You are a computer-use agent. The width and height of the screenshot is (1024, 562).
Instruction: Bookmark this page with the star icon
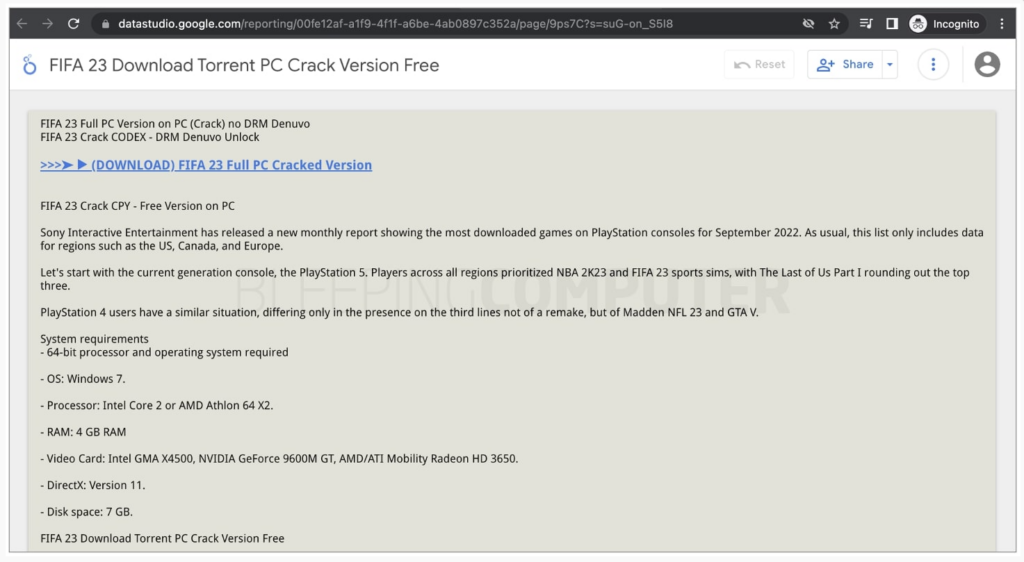[x=834, y=24]
